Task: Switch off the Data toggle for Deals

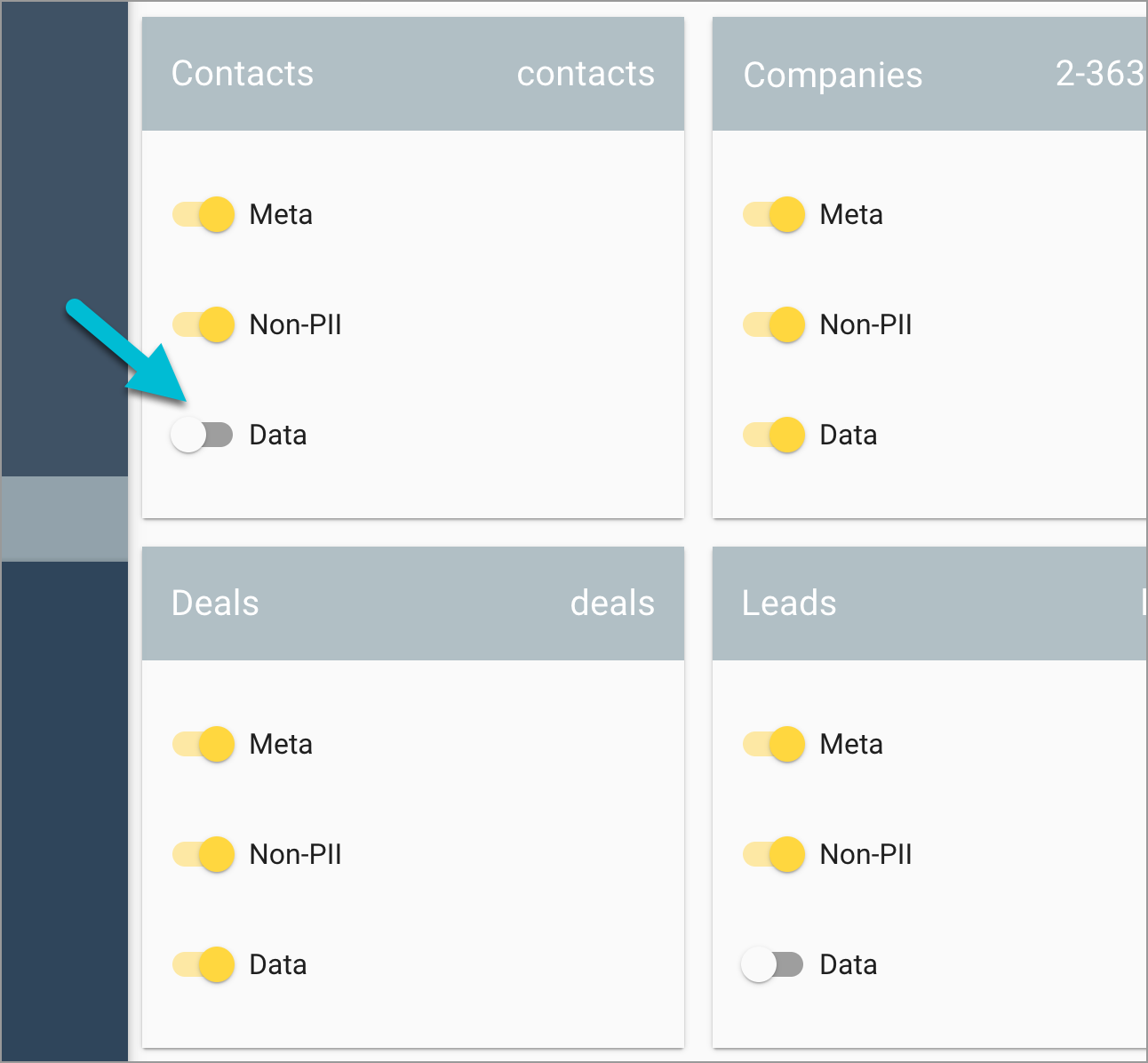Action: [203, 964]
